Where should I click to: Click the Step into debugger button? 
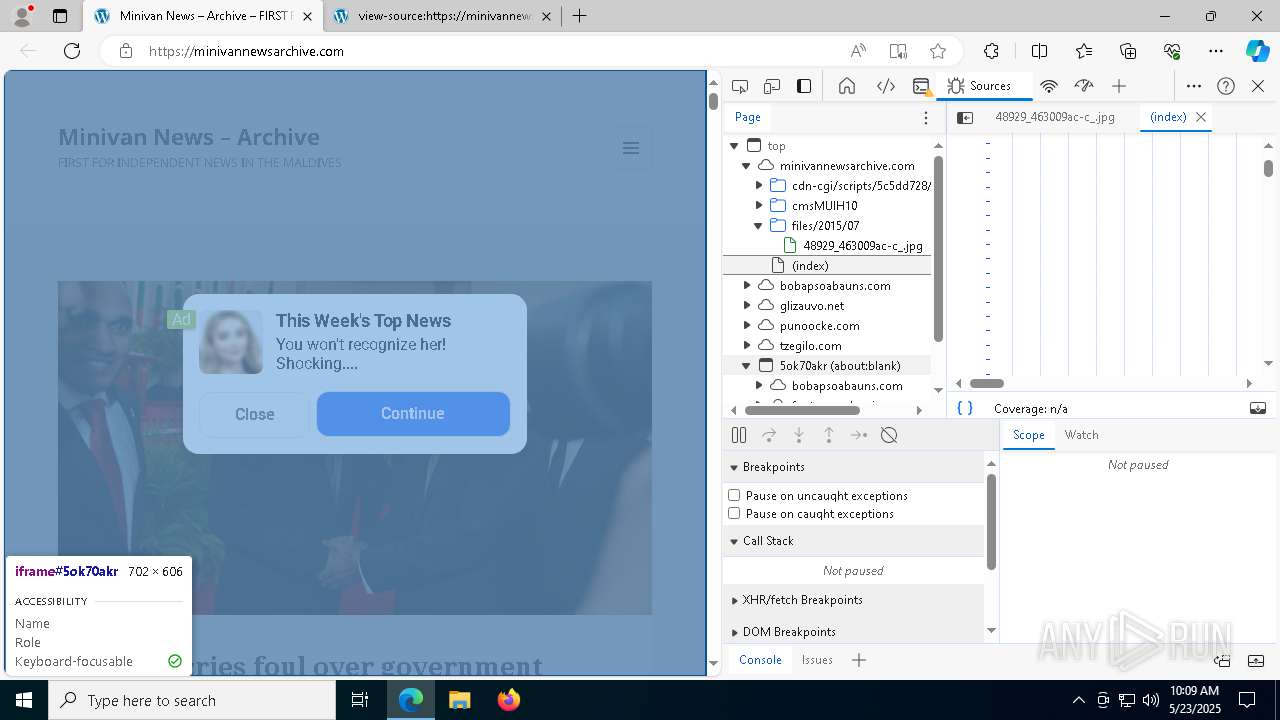(799, 435)
